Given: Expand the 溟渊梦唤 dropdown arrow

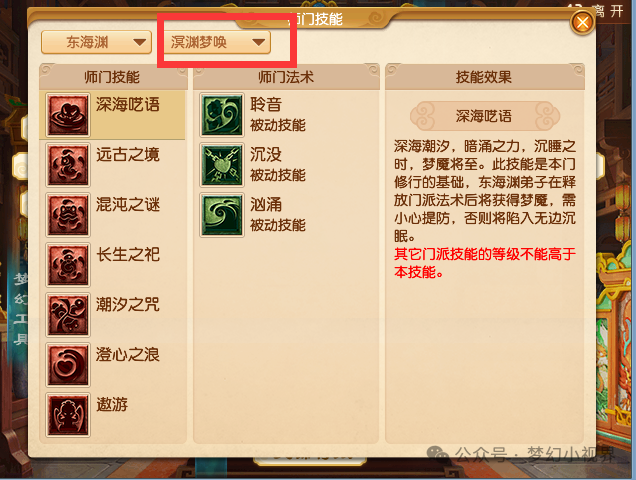Looking at the screenshot, I should point(258,42).
